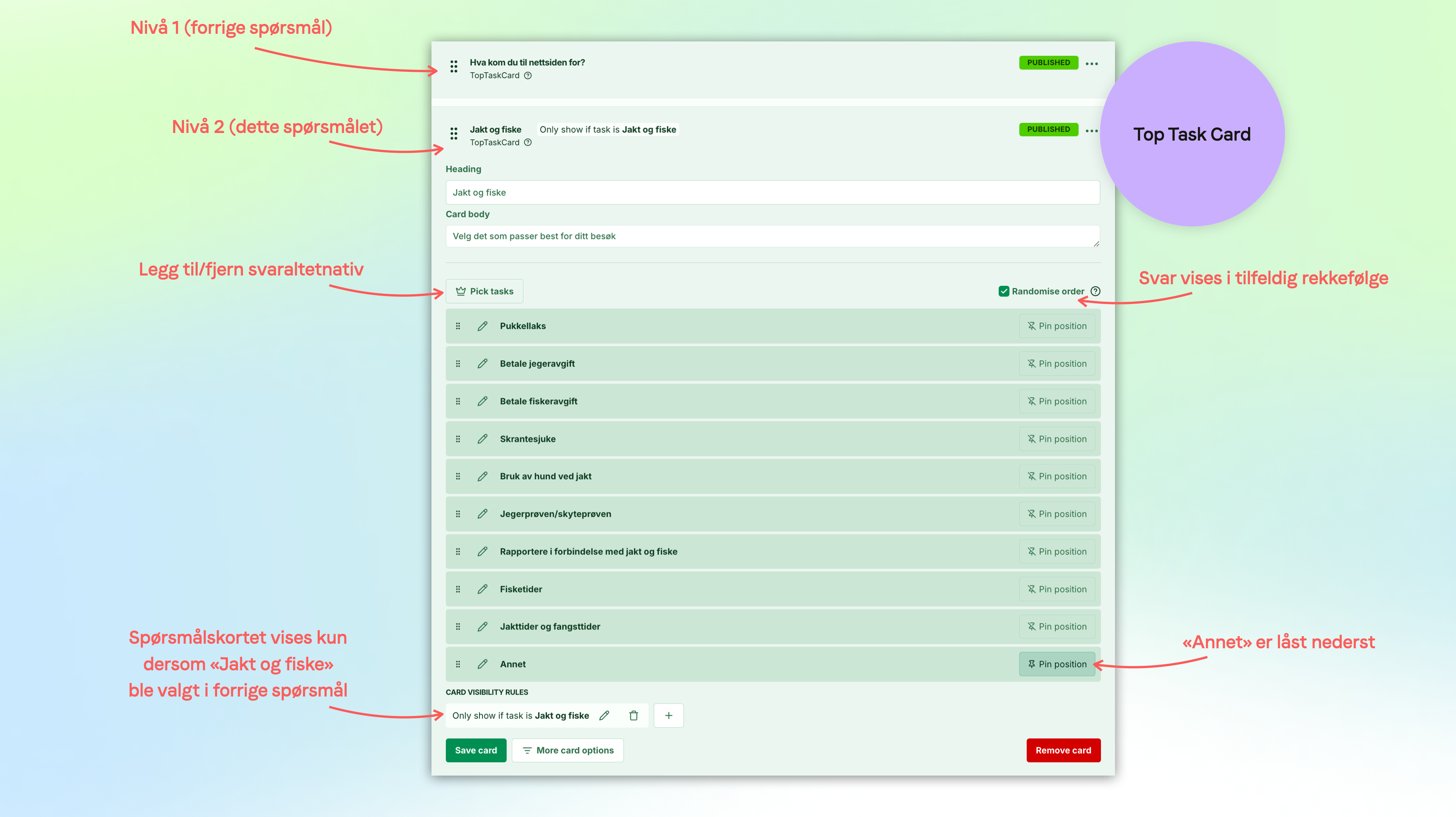This screenshot has width=1456, height=817.
Task: Open the three-dots menu of Jakt og fiske card
Action: [x=1091, y=131]
